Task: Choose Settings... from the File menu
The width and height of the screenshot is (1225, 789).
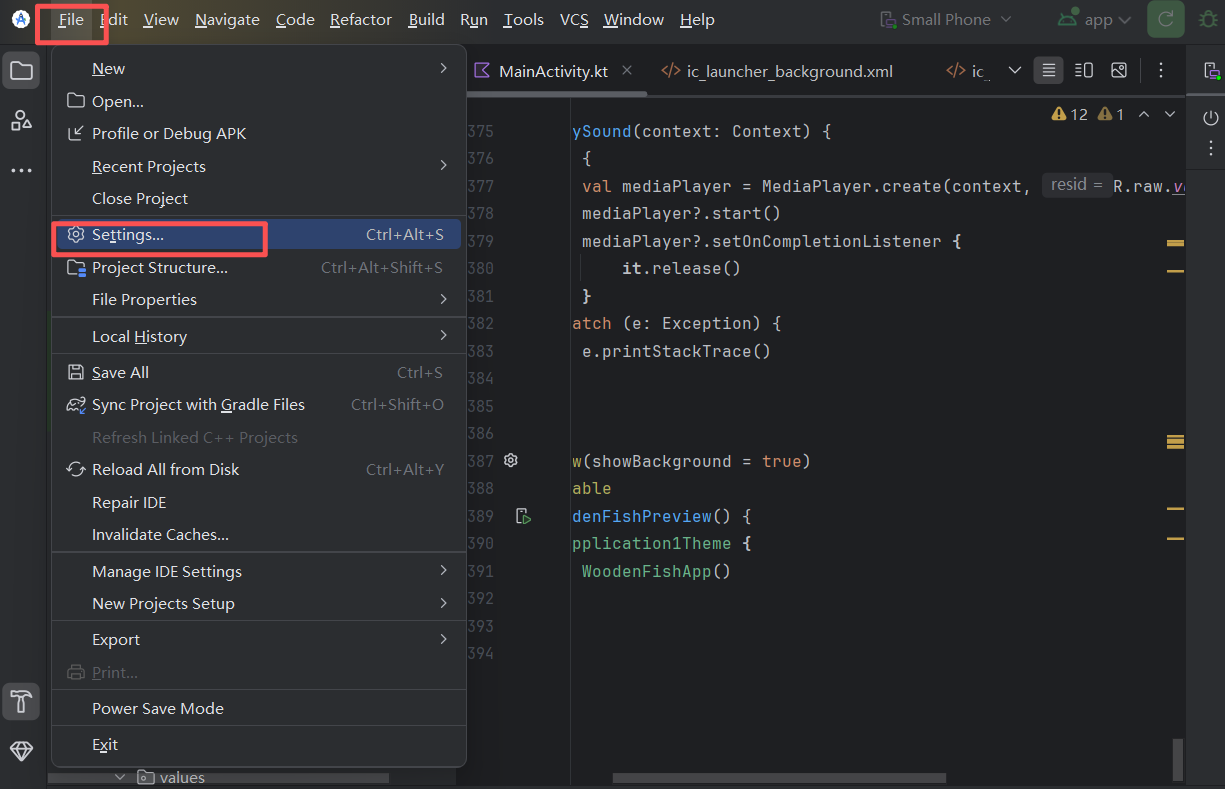Action: [128, 235]
